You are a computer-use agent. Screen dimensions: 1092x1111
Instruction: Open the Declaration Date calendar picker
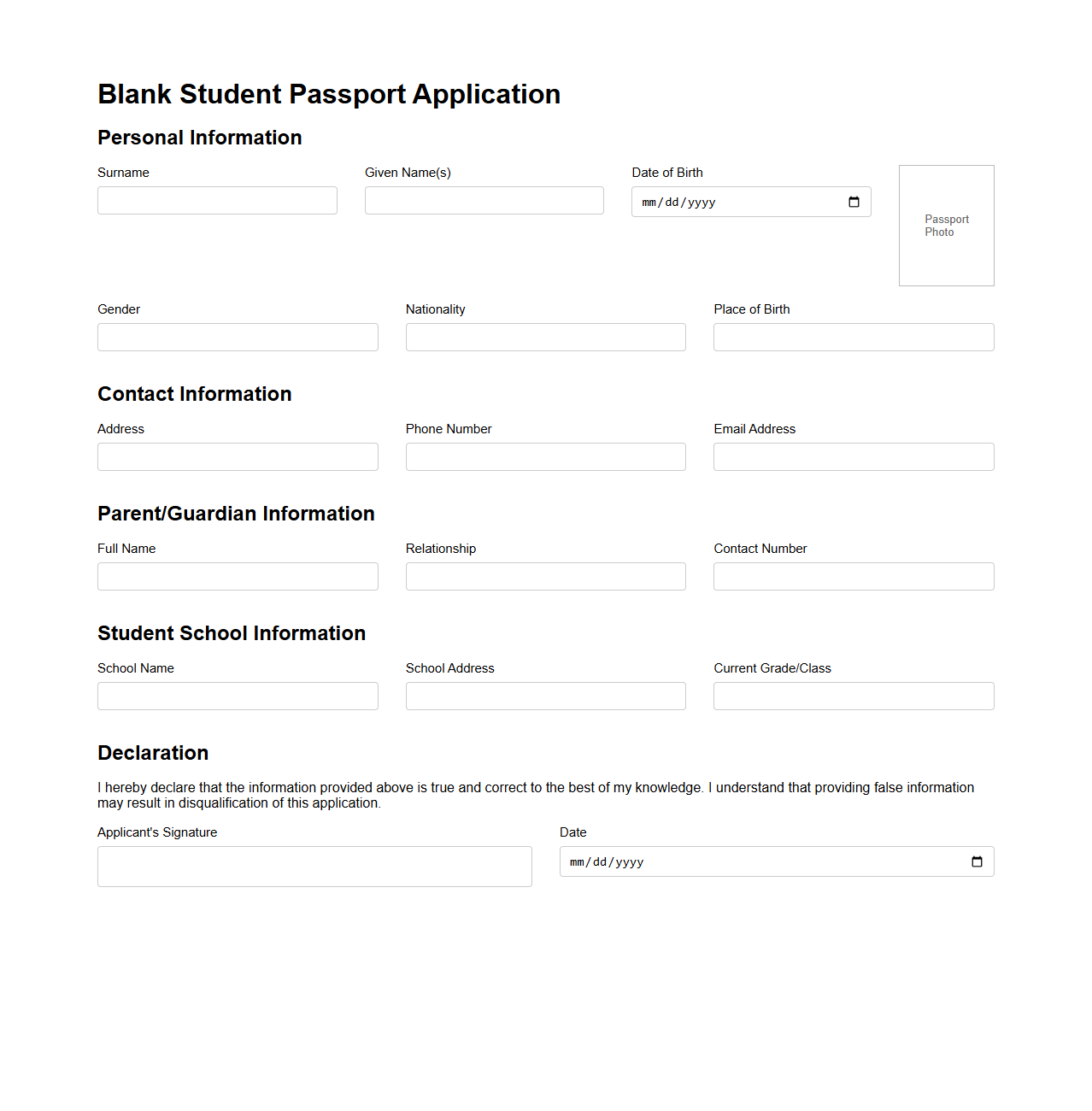point(977,861)
